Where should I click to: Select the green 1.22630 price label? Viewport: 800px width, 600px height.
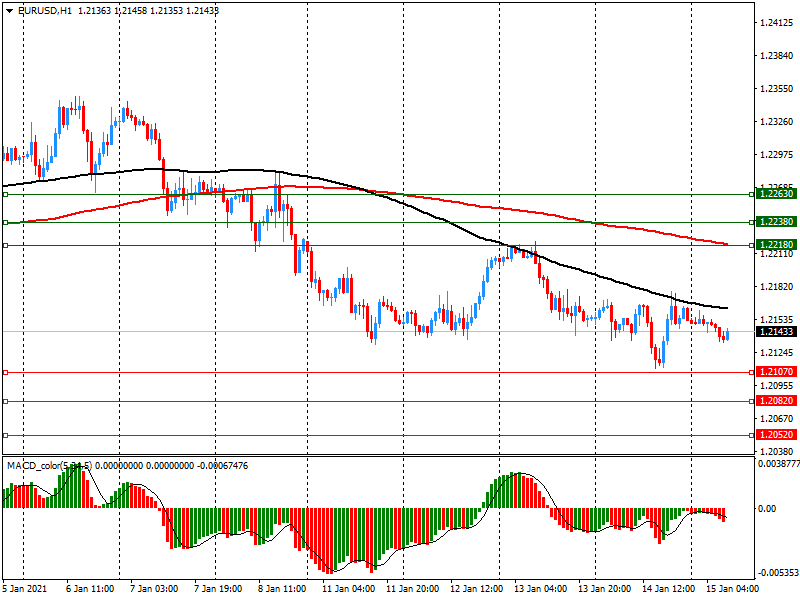(x=776, y=194)
